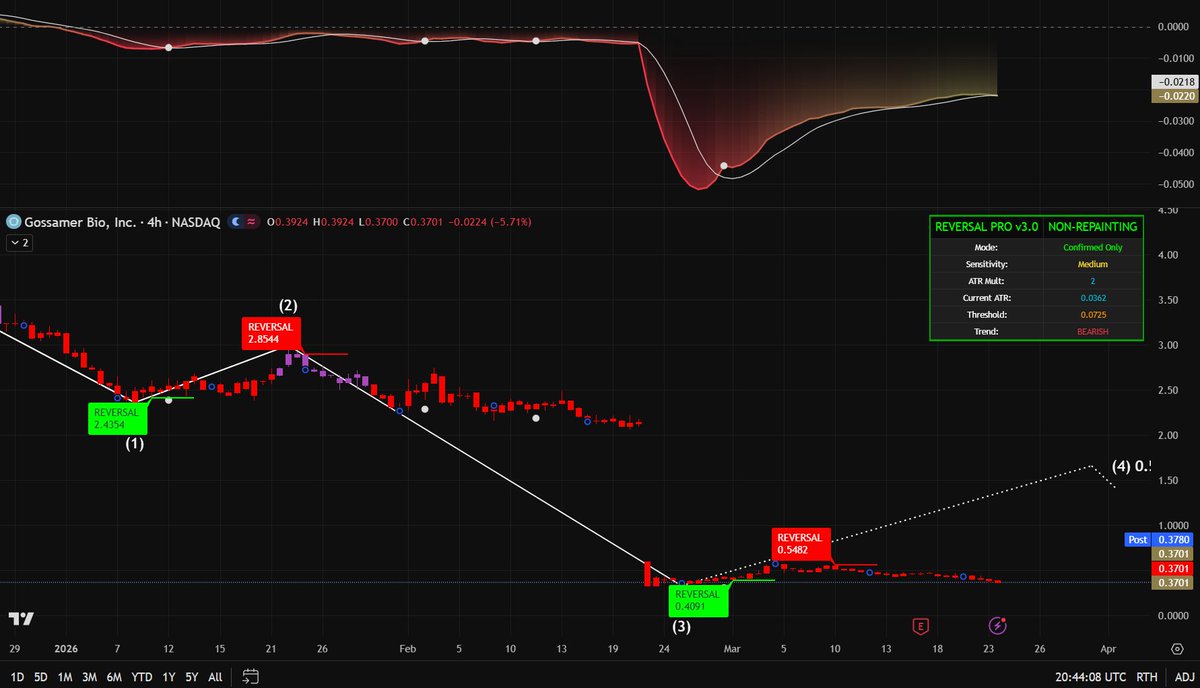Click the Medium sensitivity value
This screenshot has height=688, width=1200.
pos(1091,264)
